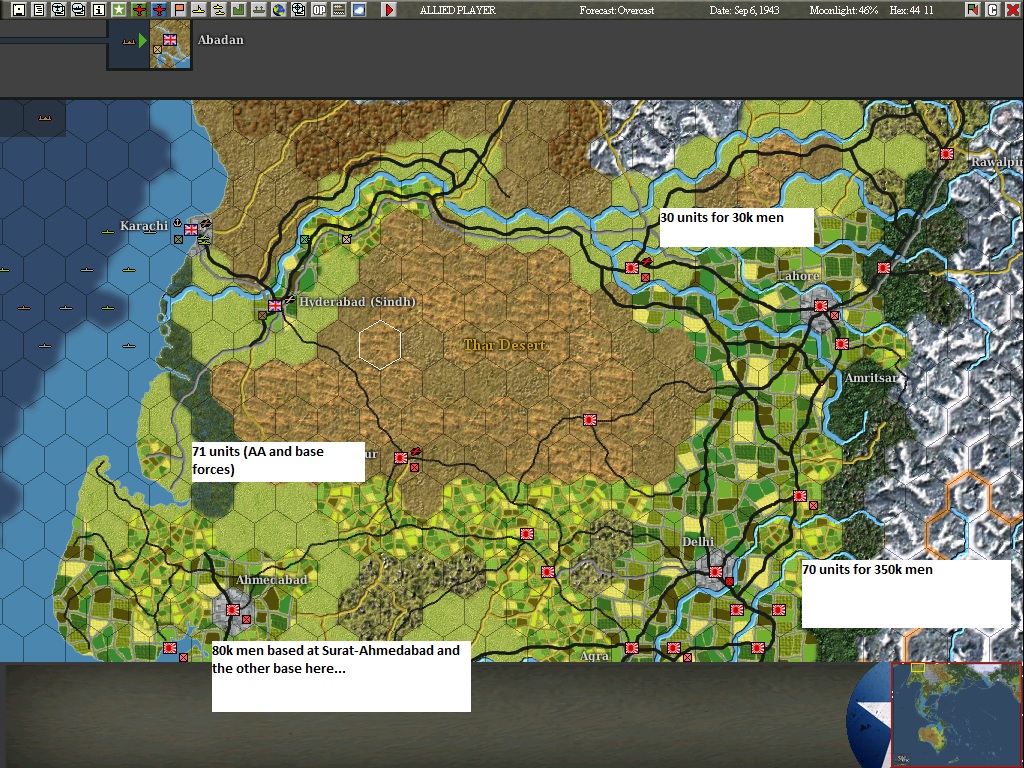Image resolution: width=1024 pixels, height=768 pixels.
Task: Click the single yellow ship toolbar icon
Action: [199, 10]
